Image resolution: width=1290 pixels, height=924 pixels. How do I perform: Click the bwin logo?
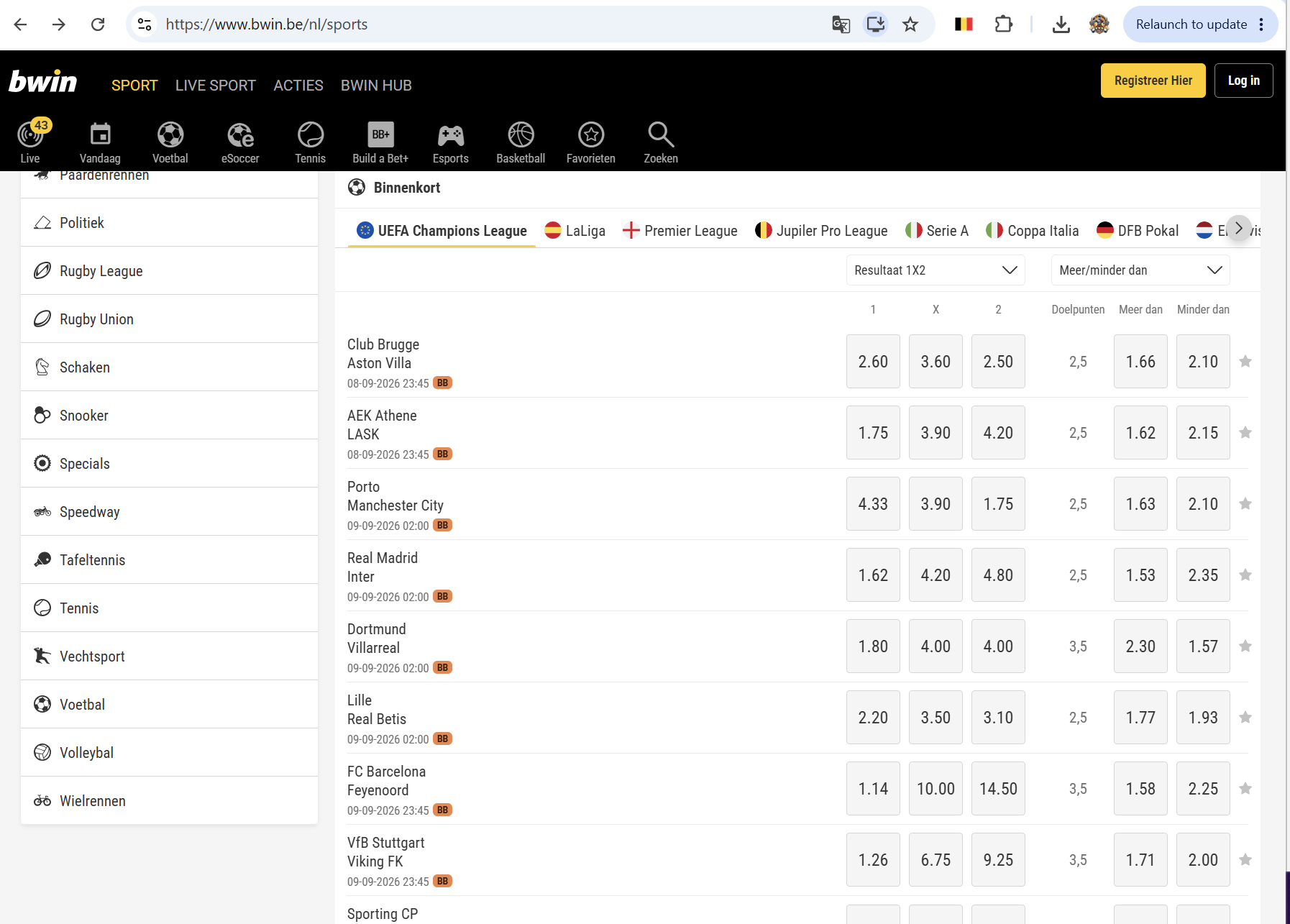pos(43,82)
